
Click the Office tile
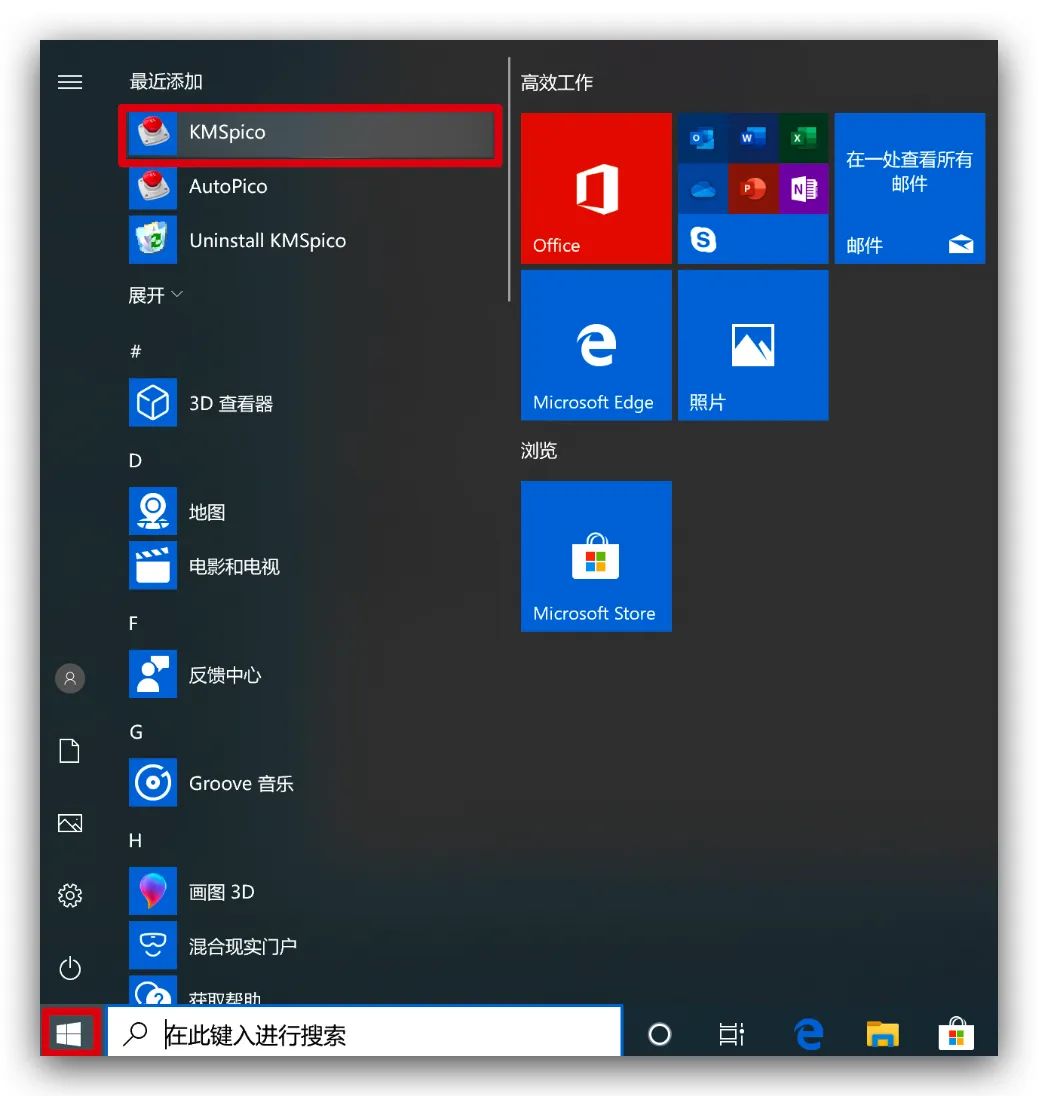[596, 188]
